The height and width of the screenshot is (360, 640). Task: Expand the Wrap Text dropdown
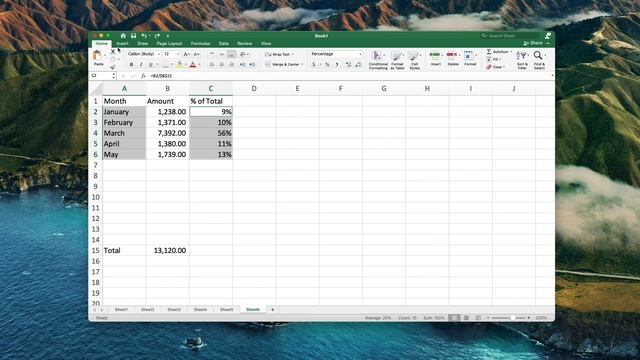293,54
